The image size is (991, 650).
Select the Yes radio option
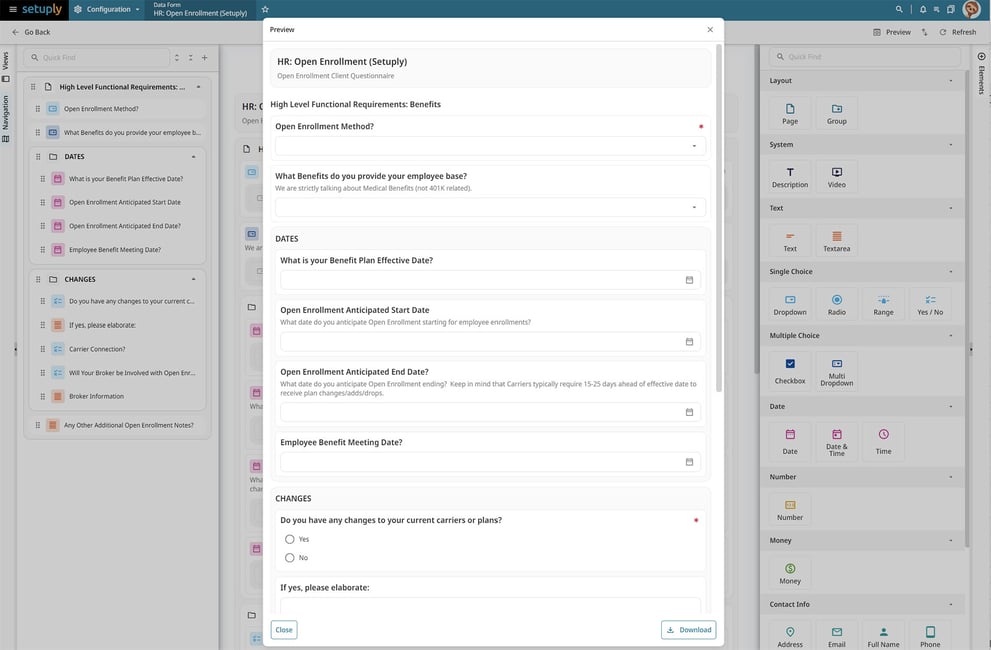[290, 539]
